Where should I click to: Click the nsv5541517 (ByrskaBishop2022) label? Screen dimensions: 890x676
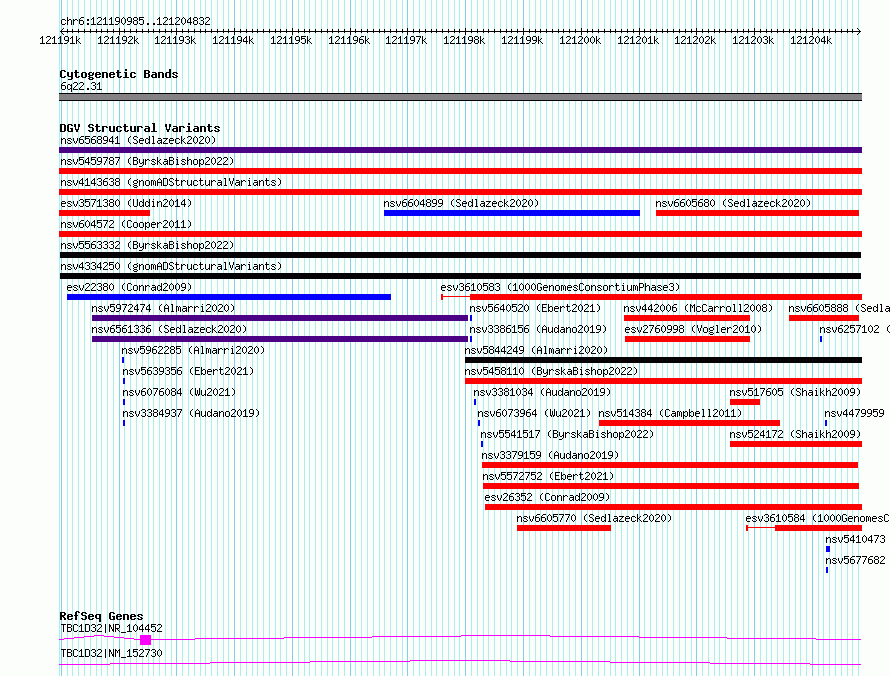[x=567, y=434]
